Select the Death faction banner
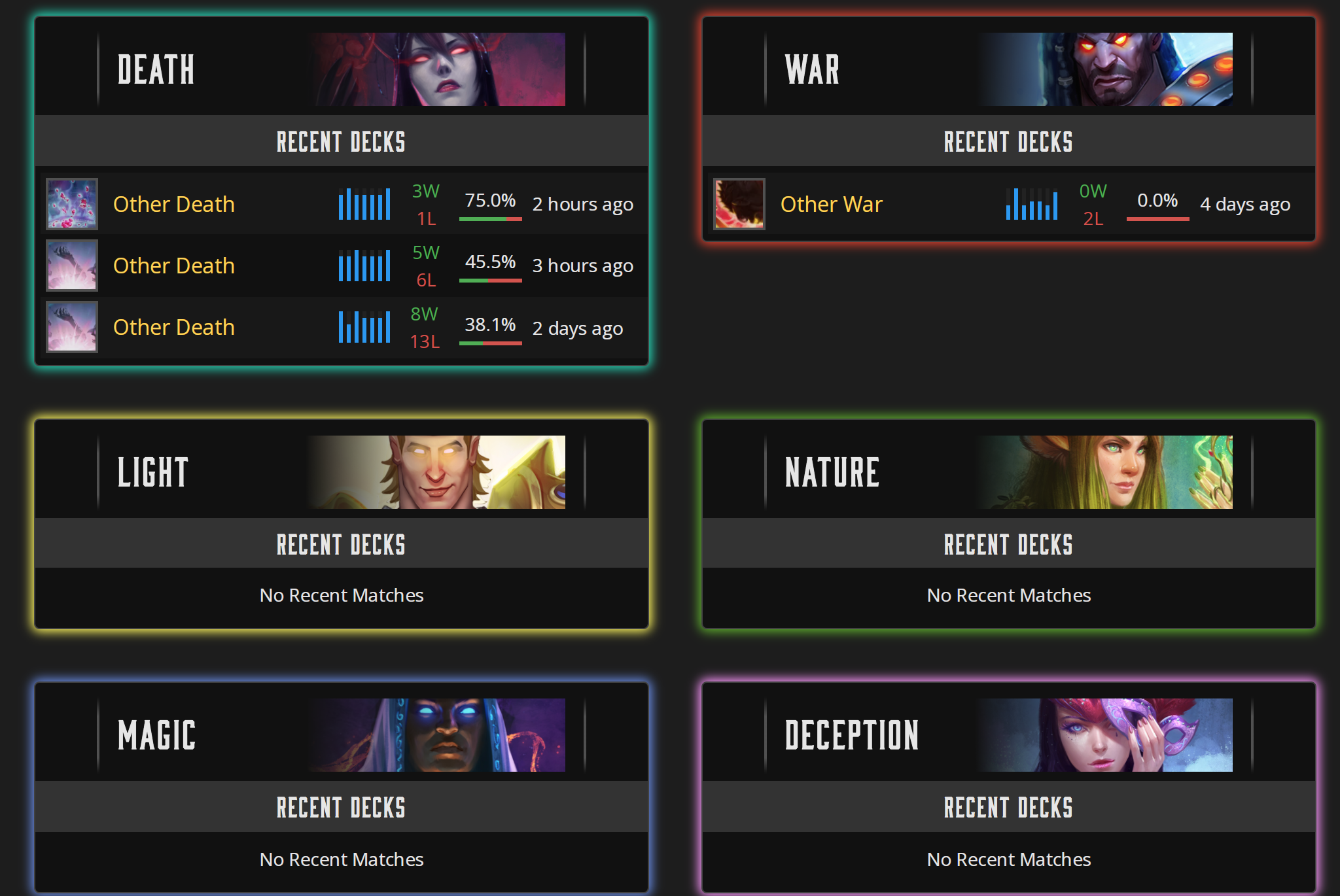The height and width of the screenshot is (896, 1340). (x=342, y=69)
